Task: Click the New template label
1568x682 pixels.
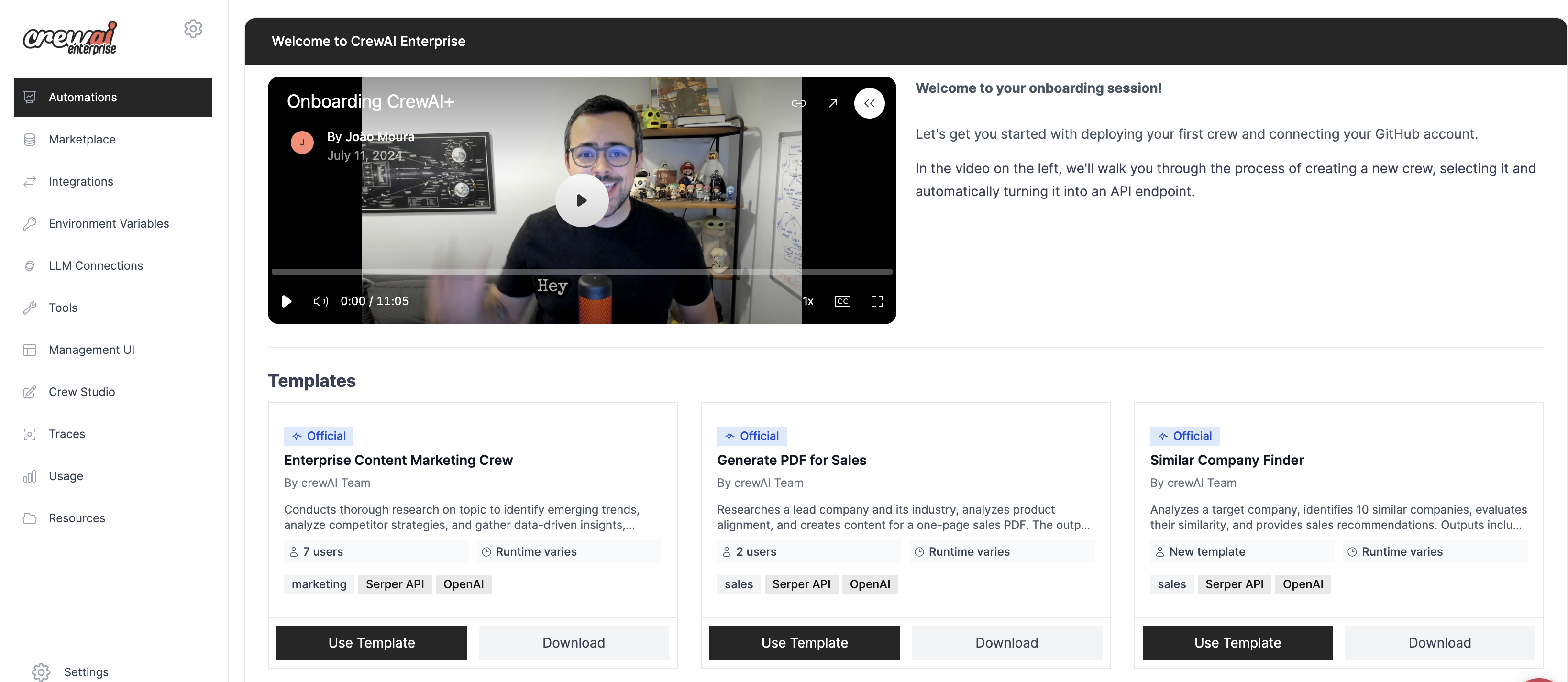Action: point(1207,552)
